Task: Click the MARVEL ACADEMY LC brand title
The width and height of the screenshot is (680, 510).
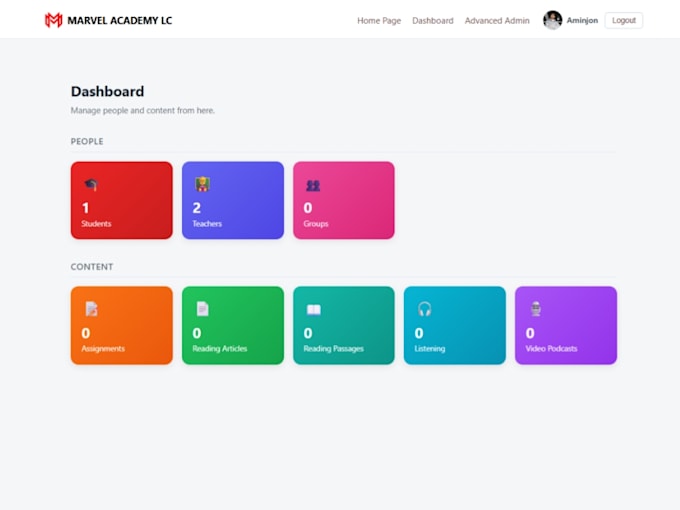Action: click(120, 20)
